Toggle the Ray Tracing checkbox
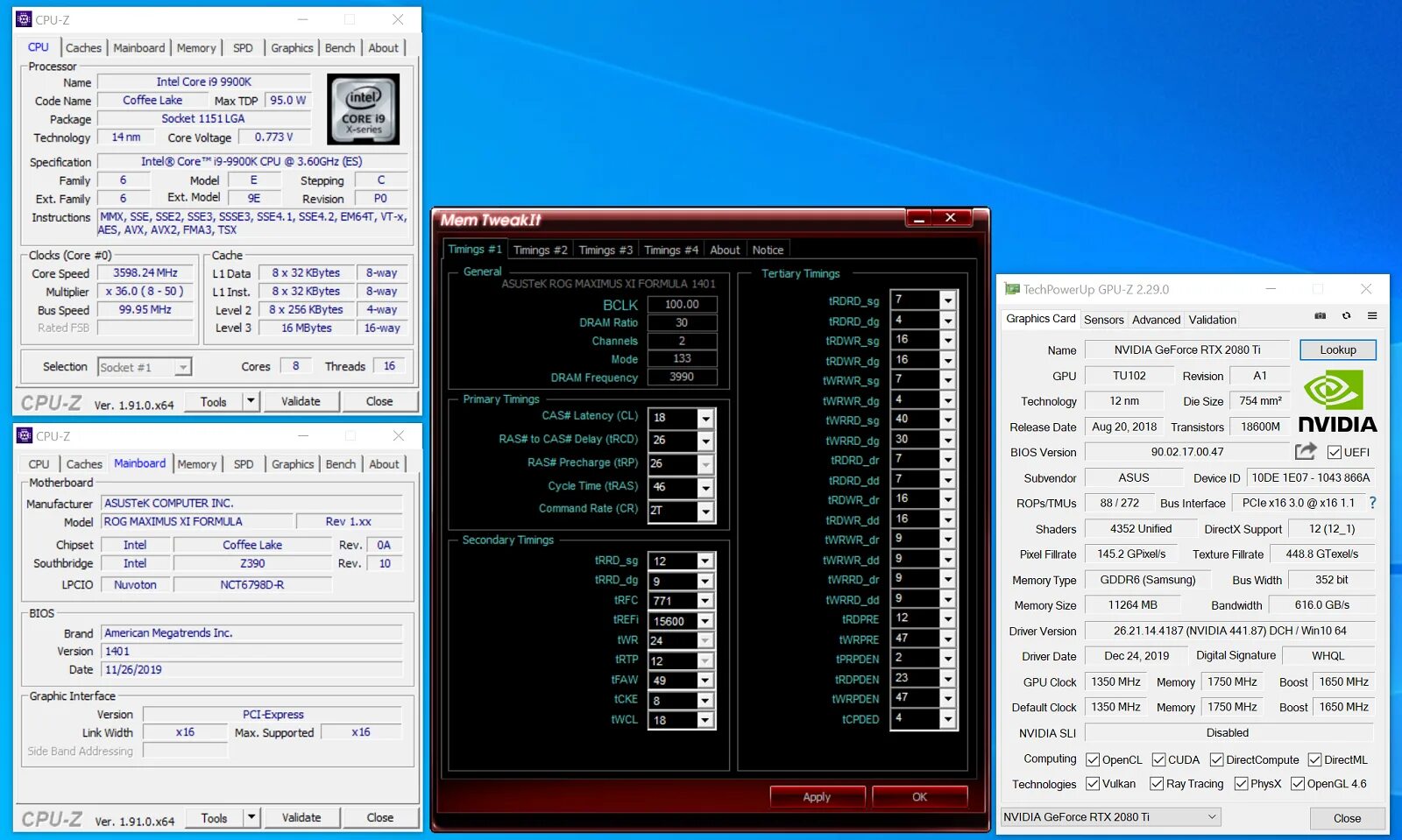 tap(1157, 783)
